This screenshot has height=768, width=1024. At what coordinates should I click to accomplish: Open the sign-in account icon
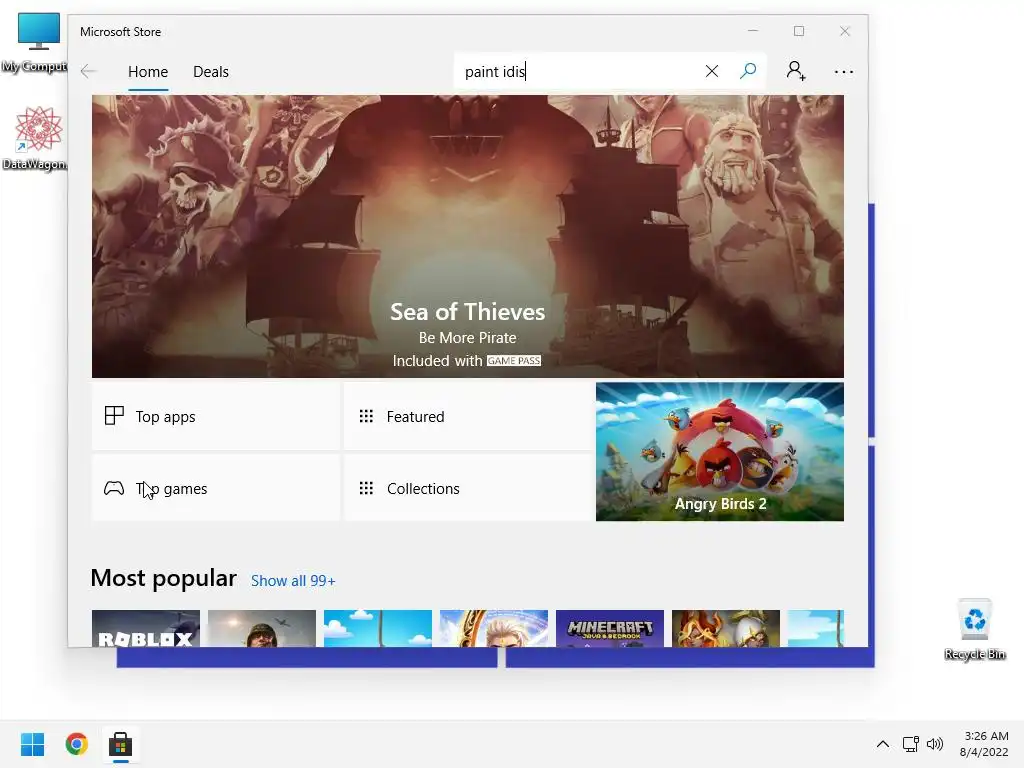796,71
